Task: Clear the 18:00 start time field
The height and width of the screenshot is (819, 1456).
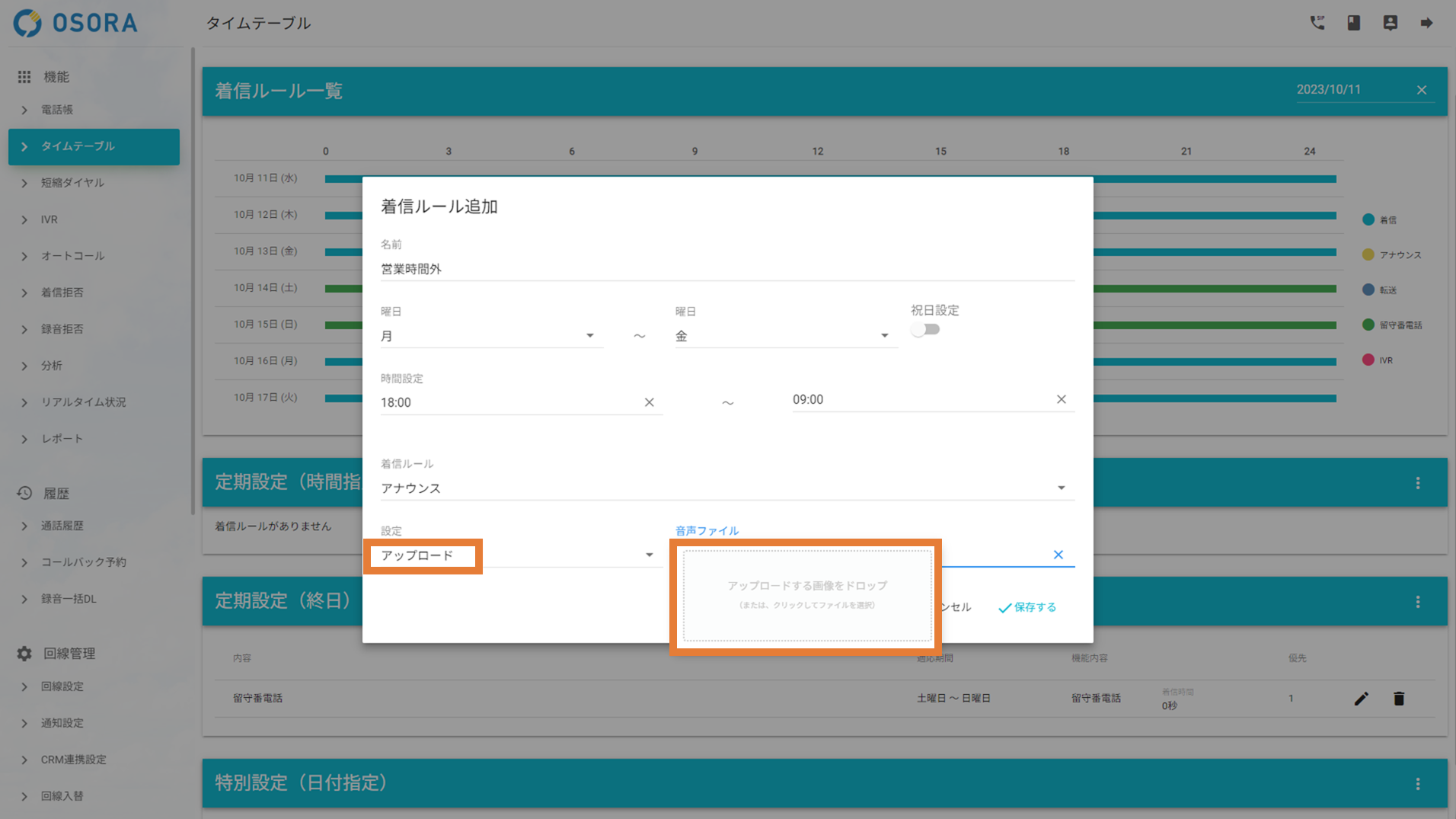Action: (649, 402)
